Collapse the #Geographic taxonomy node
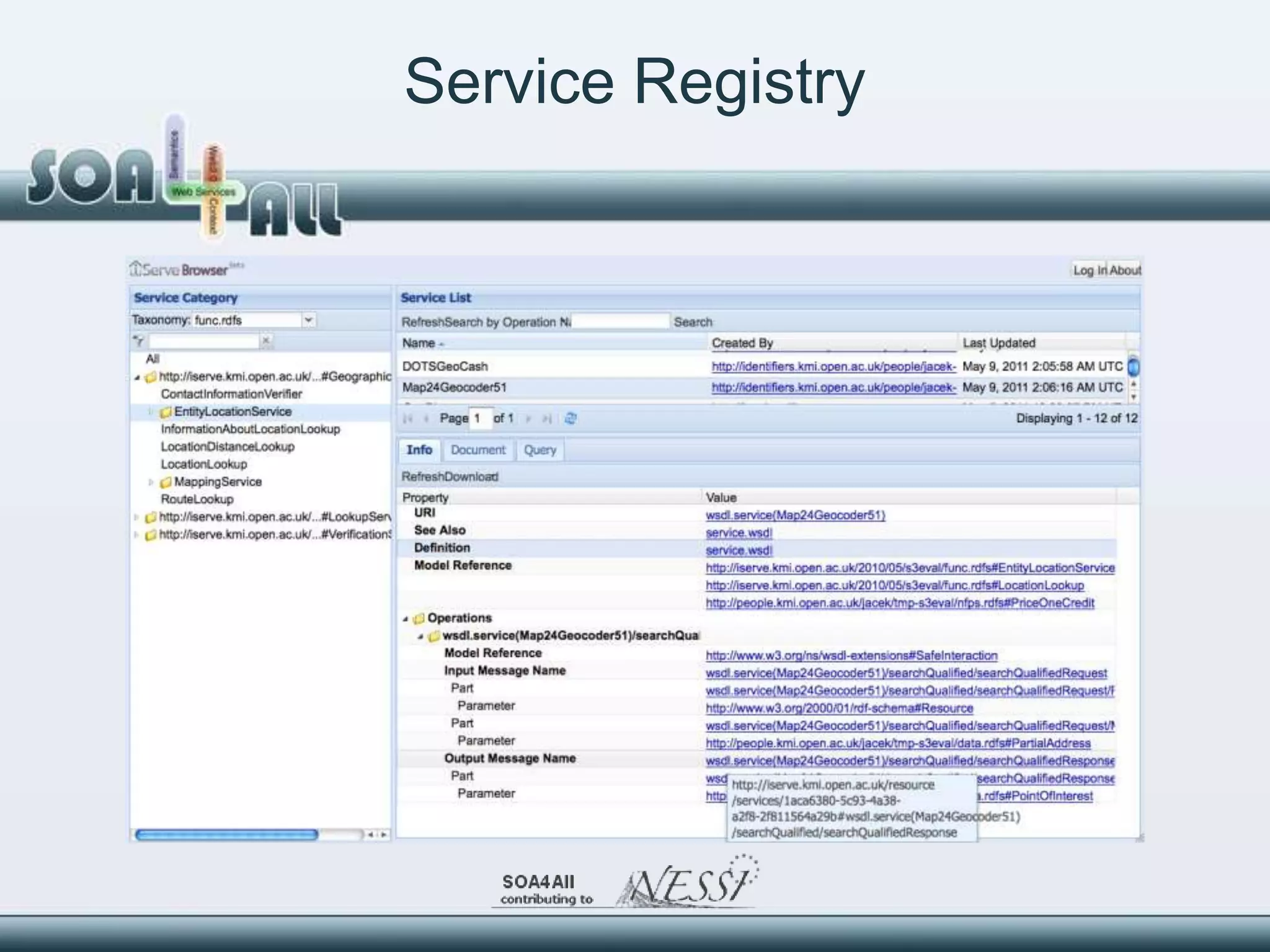 point(137,377)
